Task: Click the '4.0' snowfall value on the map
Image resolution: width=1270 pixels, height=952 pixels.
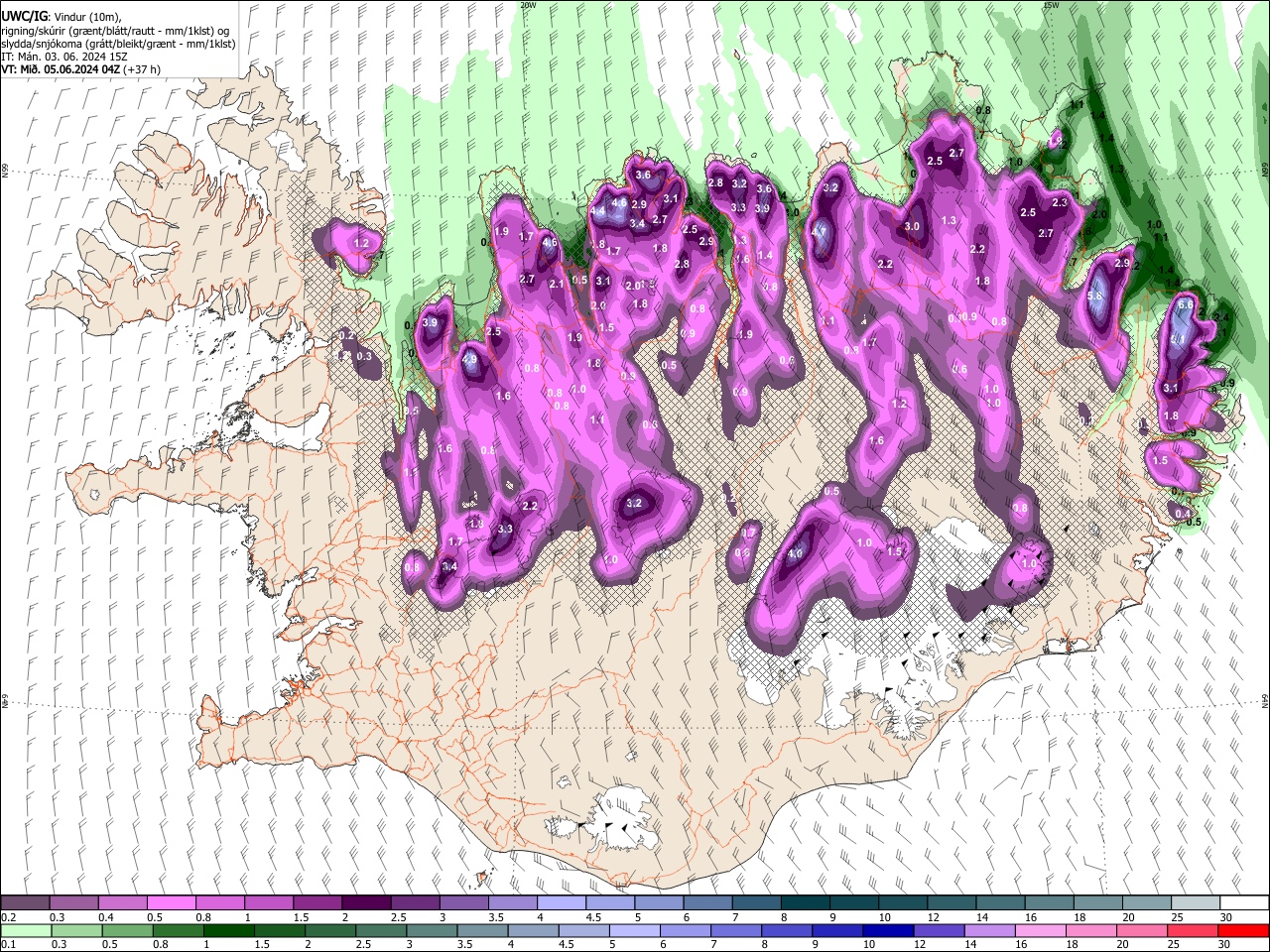Action: (x=795, y=555)
